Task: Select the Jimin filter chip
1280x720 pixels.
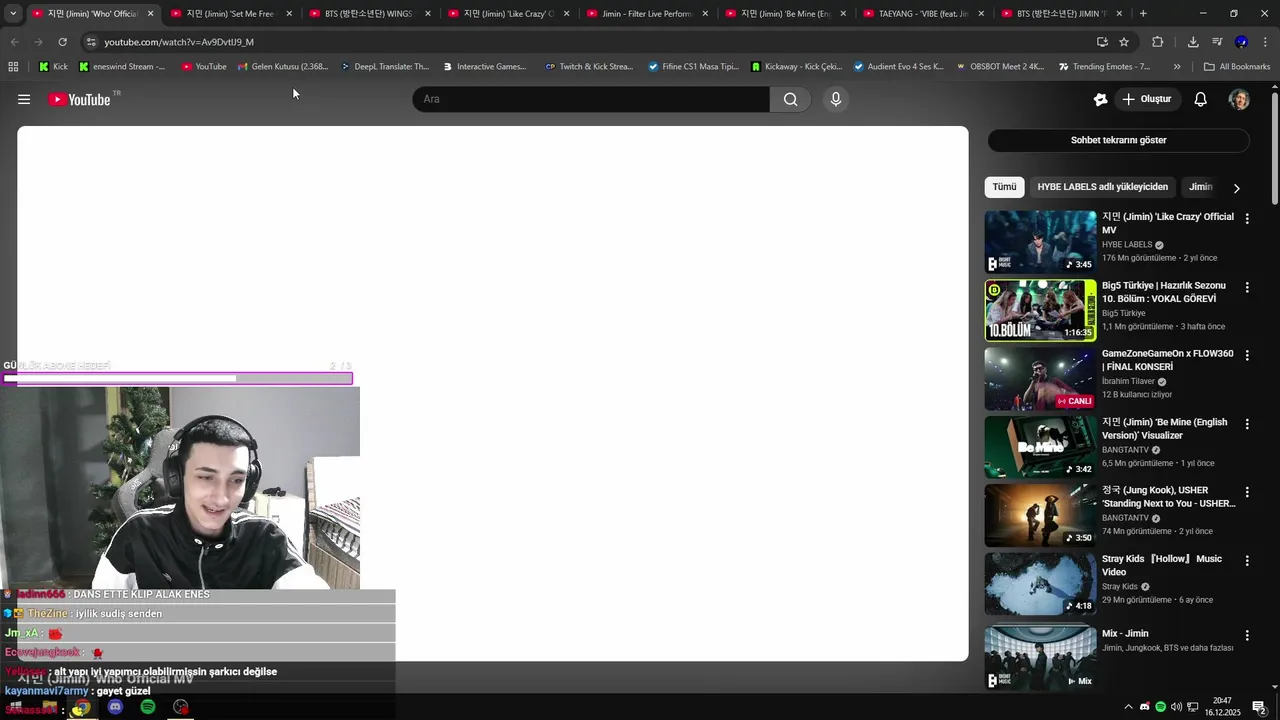Action: click(x=1200, y=187)
